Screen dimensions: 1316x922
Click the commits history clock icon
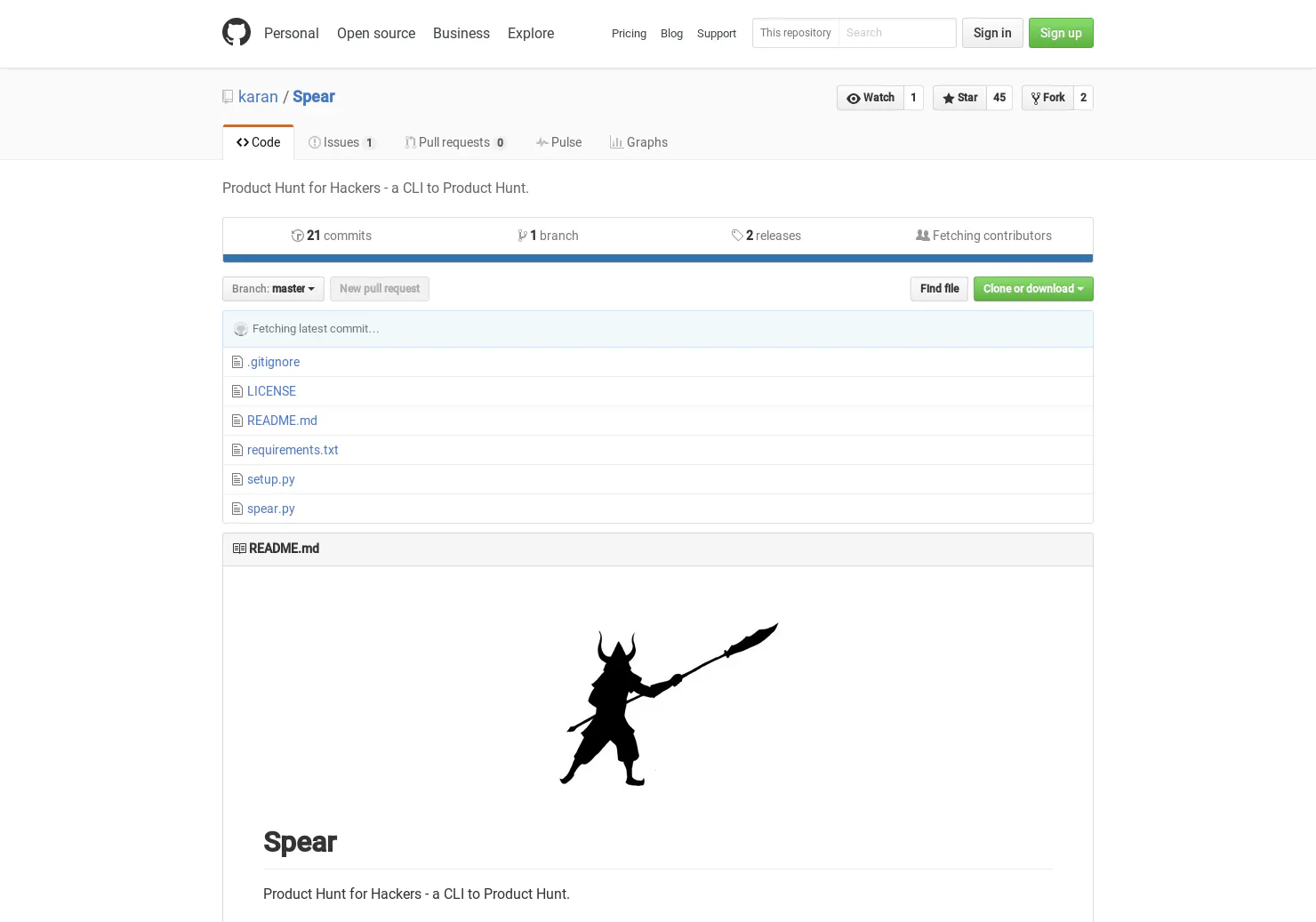(x=298, y=236)
